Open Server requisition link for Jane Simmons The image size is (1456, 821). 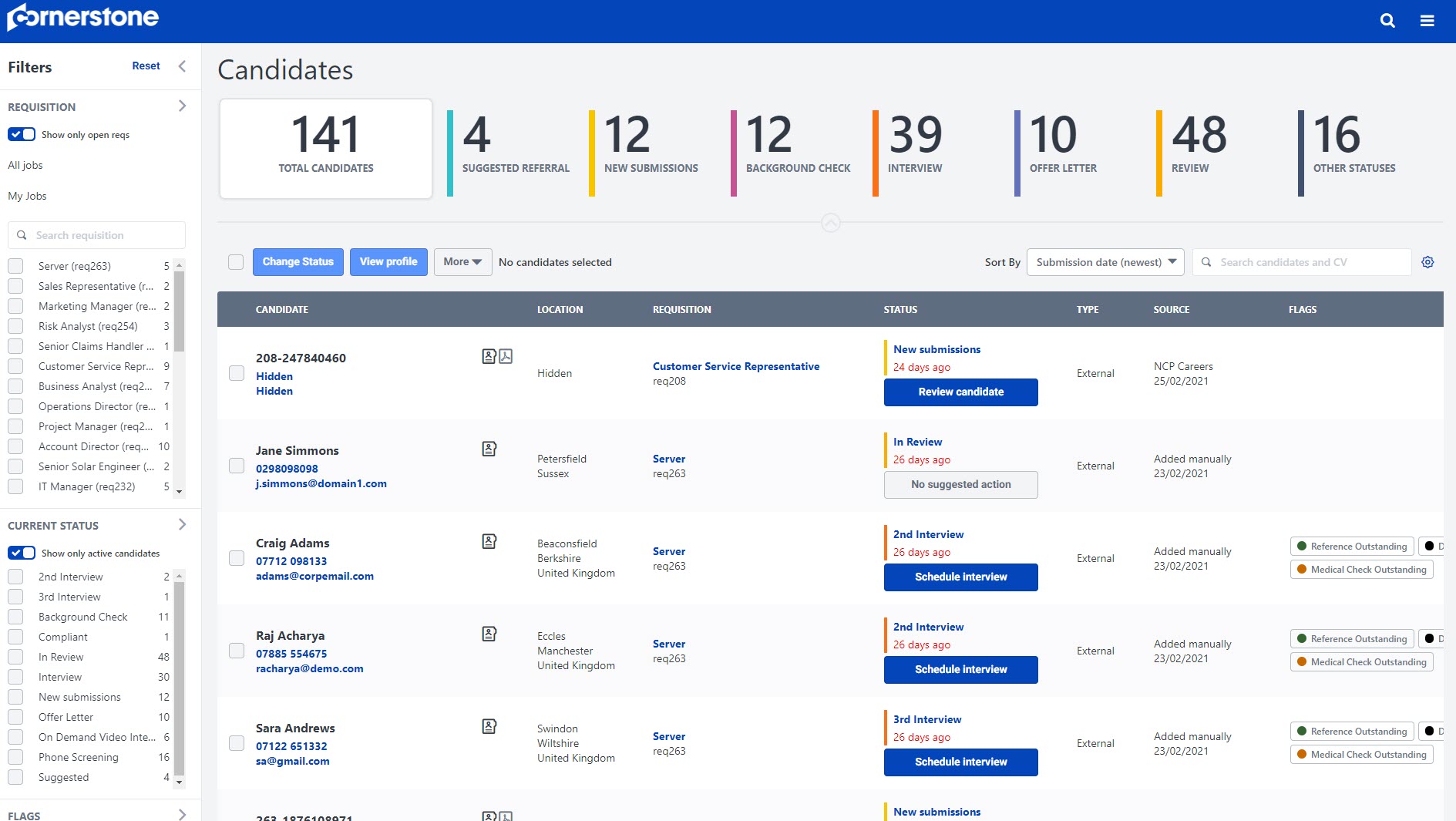[x=669, y=459]
